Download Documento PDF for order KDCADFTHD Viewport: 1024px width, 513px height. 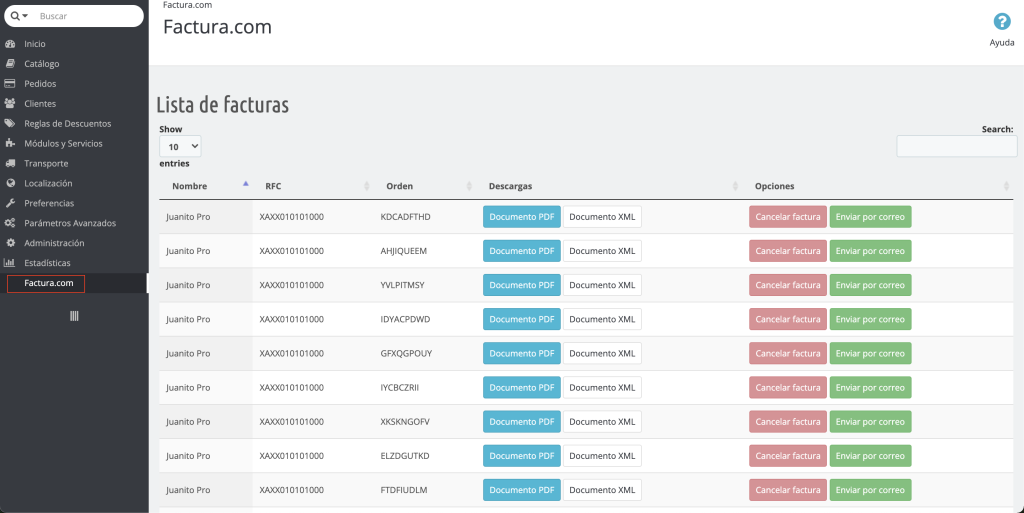point(522,217)
